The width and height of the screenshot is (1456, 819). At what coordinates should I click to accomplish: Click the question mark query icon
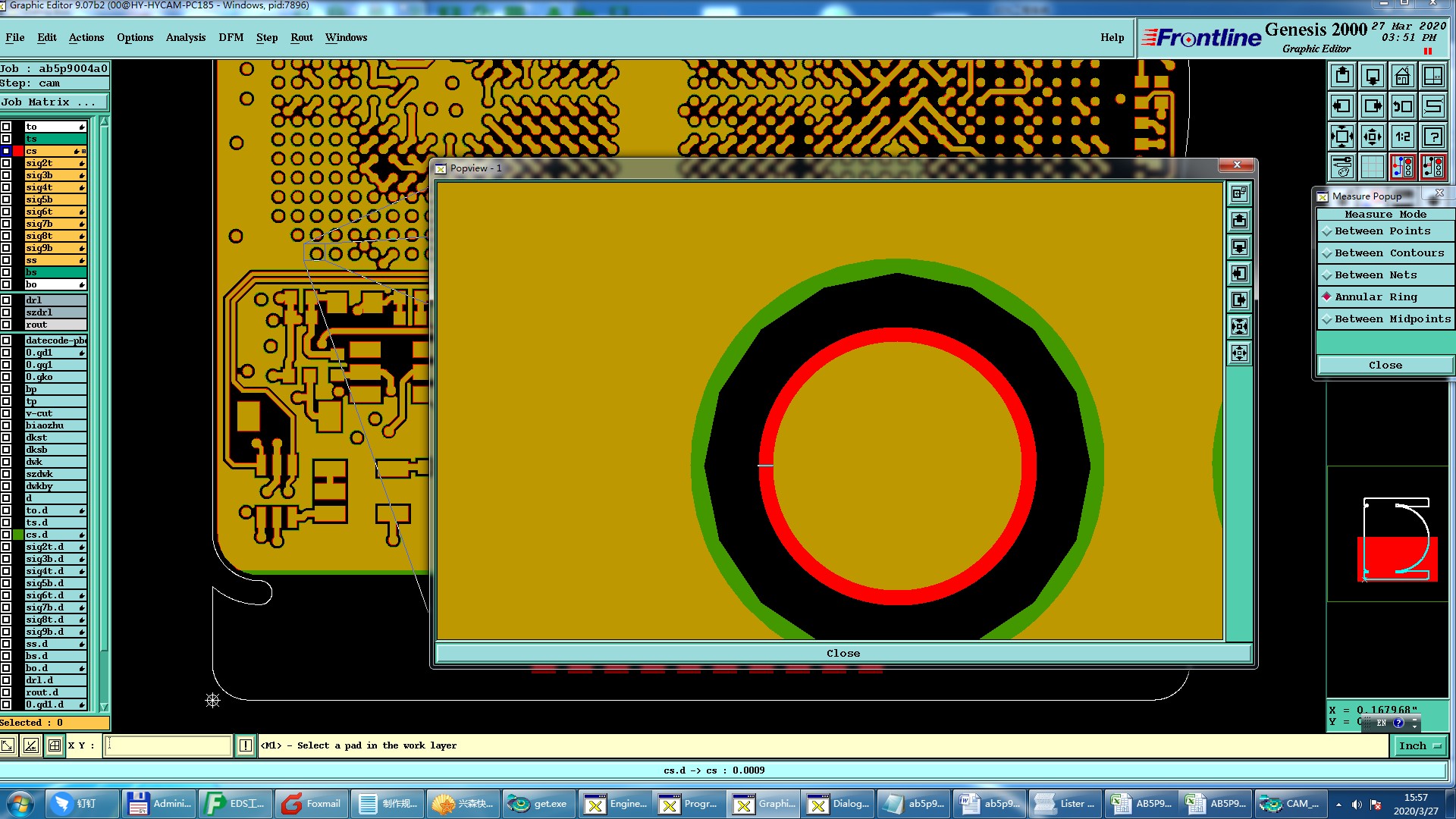(x=1433, y=136)
